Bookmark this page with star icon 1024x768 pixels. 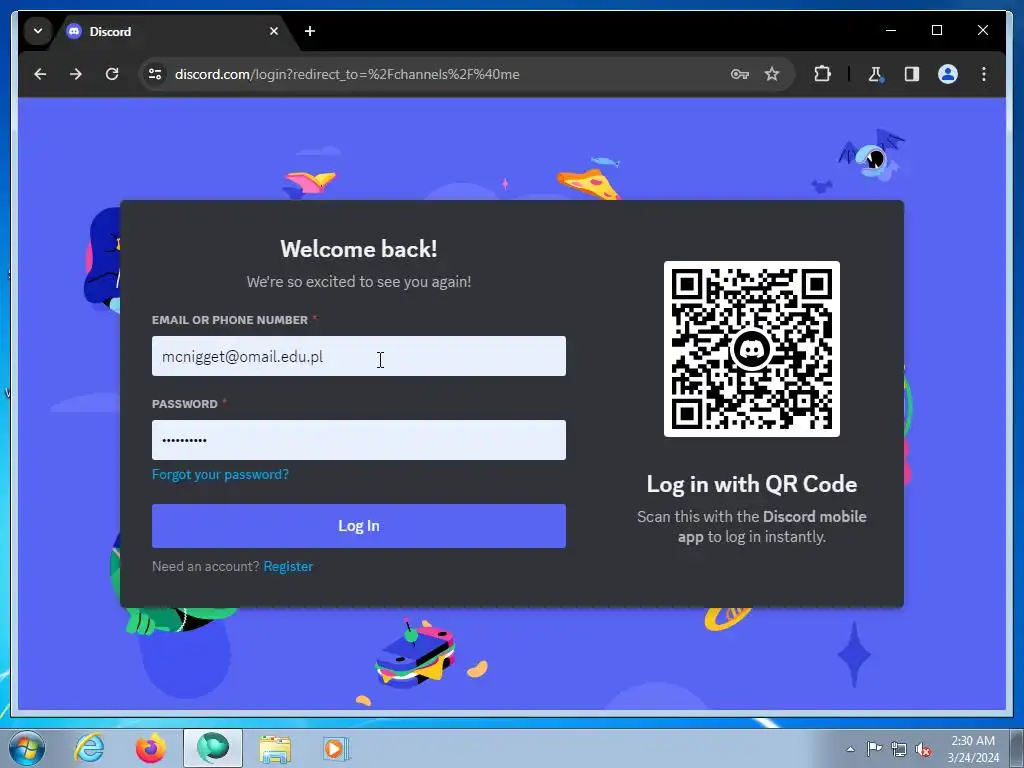click(772, 74)
